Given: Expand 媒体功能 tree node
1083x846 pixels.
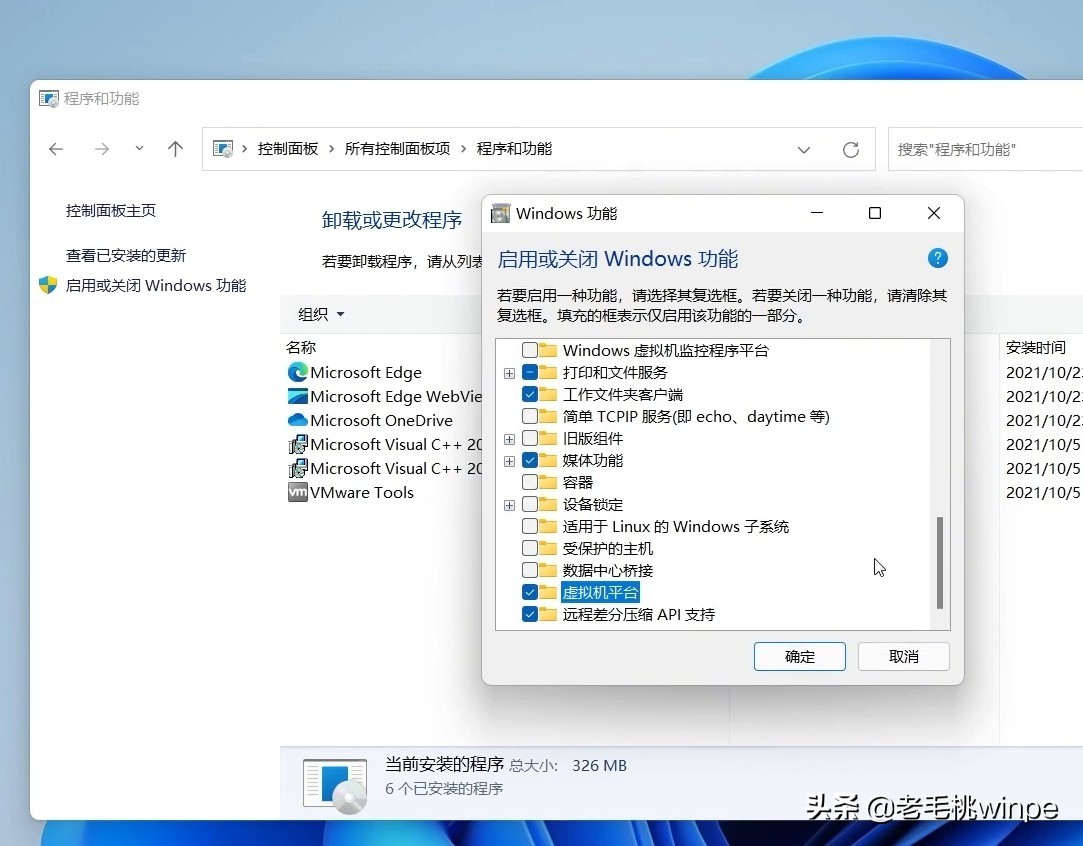Looking at the screenshot, I should (510, 461).
